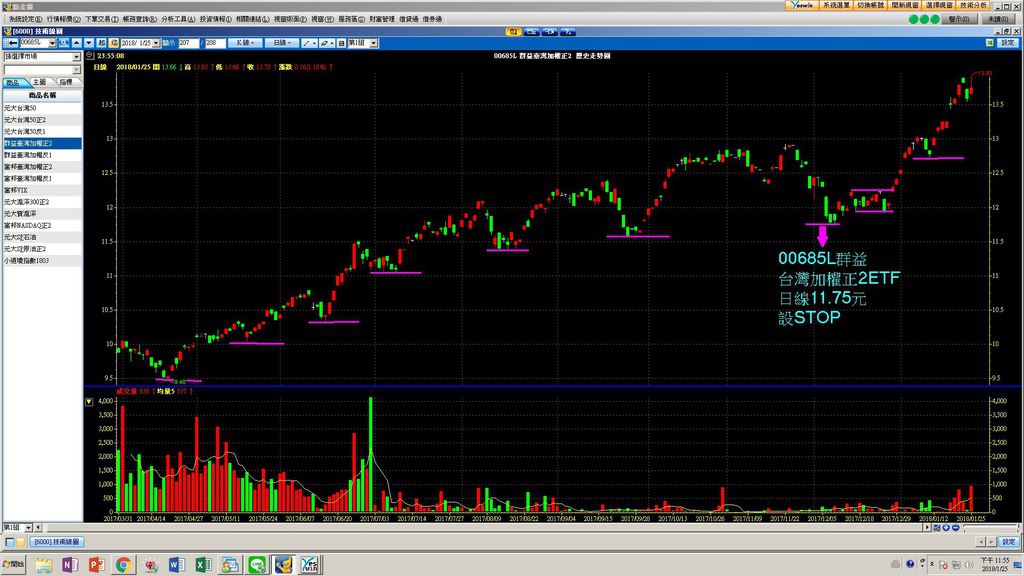This screenshot has height=576, width=1024.
Task: Select 群益臺灣加權反1 in product list
Action: point(42,155)
